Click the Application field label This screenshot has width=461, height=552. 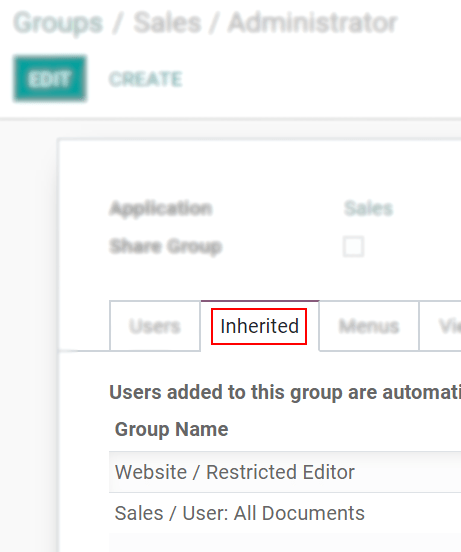click(161, 208)
